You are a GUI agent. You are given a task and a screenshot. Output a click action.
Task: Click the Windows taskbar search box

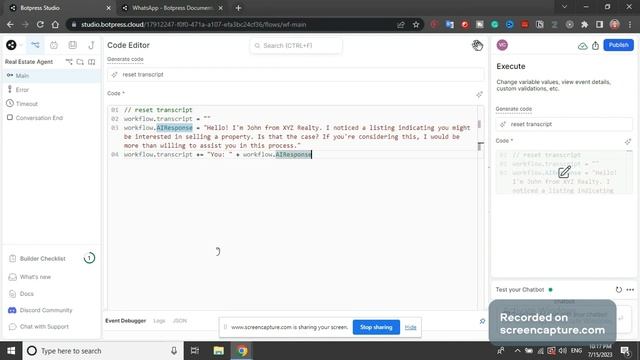[x=102, y=351]
